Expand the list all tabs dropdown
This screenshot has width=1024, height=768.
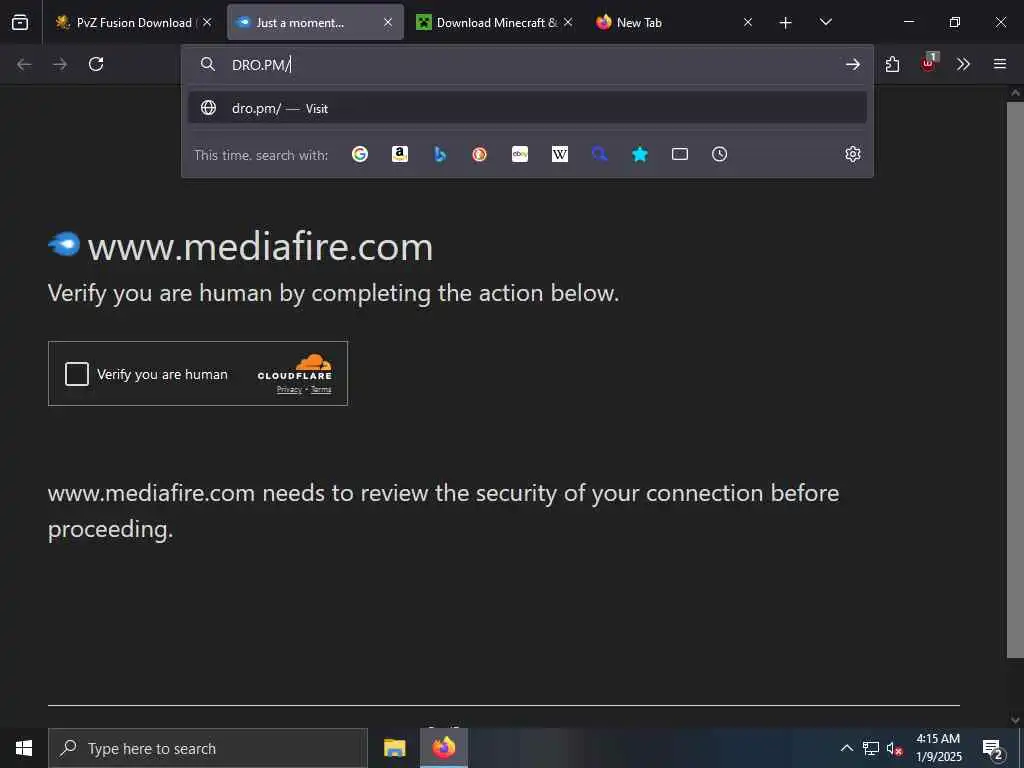[x=825, y=22]
